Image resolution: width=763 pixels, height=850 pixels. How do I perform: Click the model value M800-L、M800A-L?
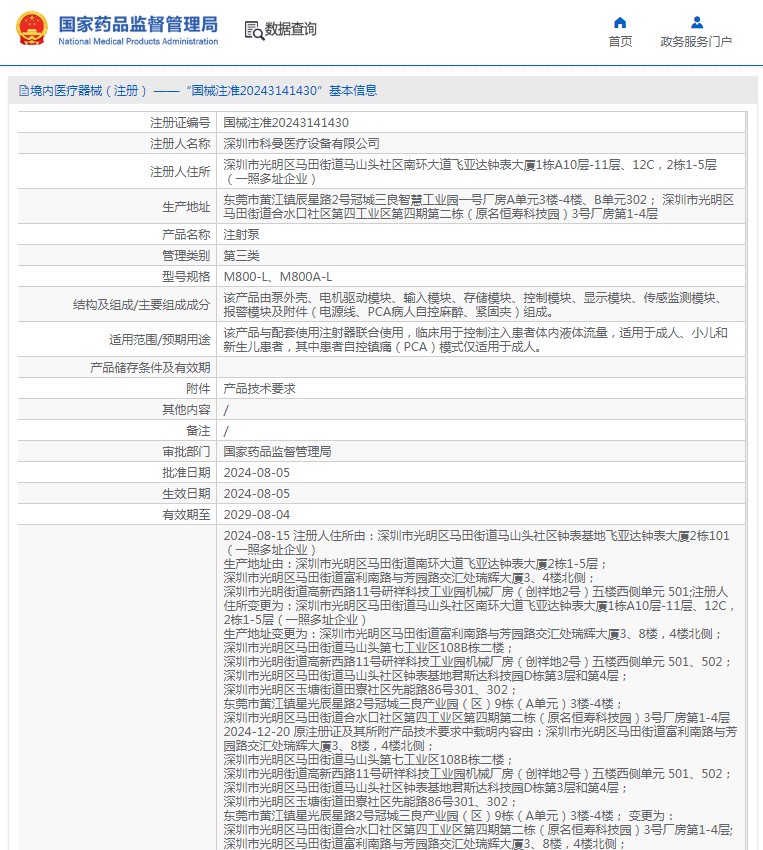click(277, 276)
